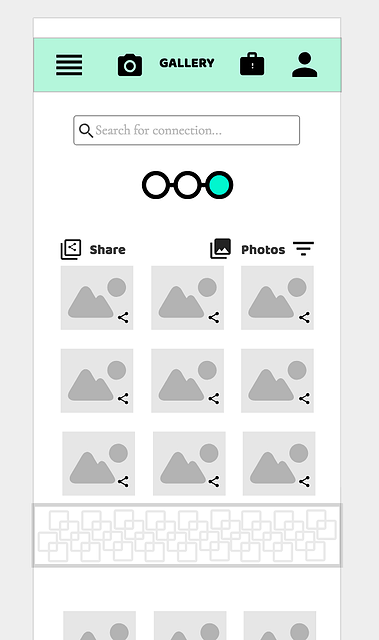Click share icon on second-row middle photo

214,399
